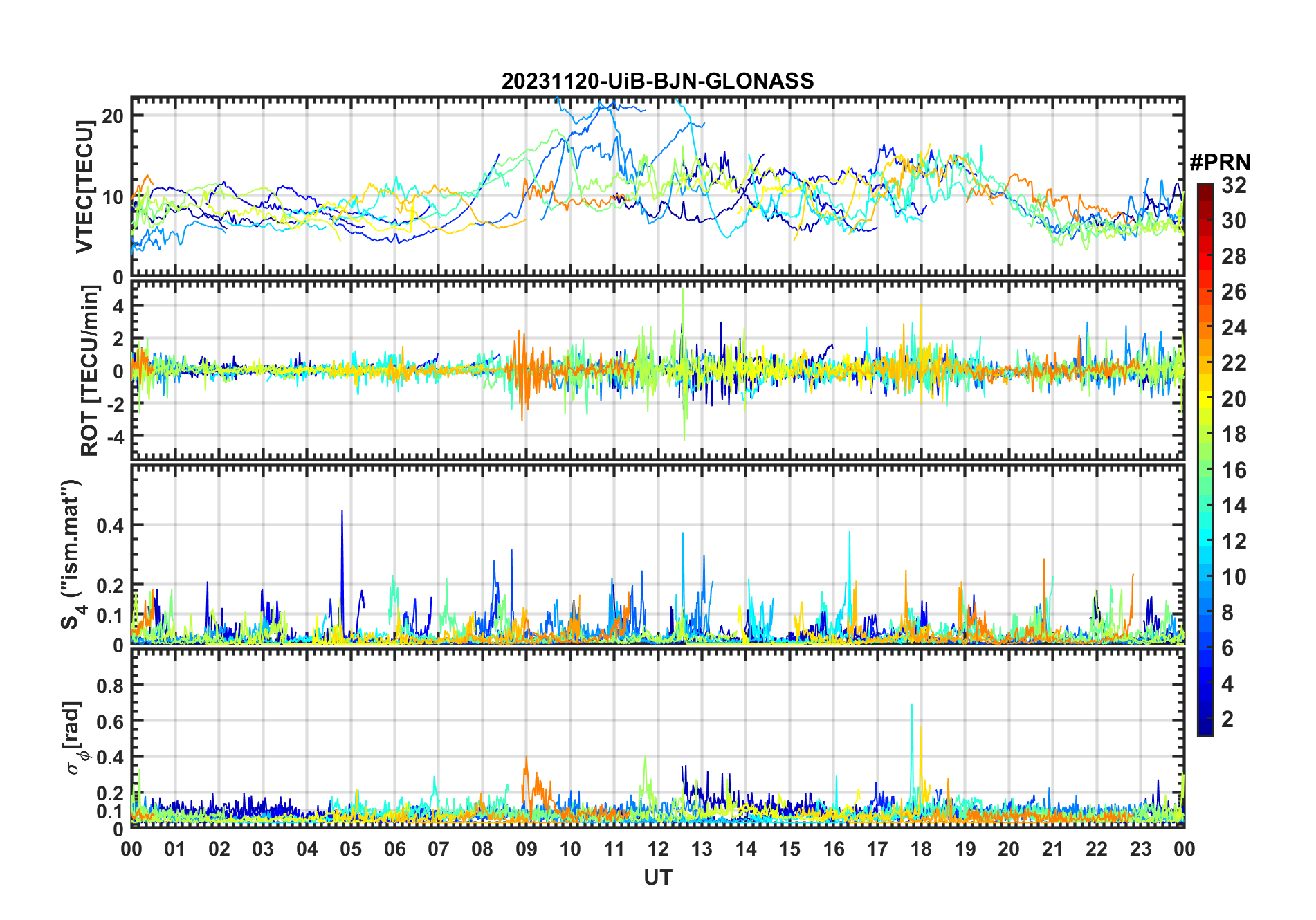
Task: Click x-axis tick label 15
Action: tap(789, 849)
